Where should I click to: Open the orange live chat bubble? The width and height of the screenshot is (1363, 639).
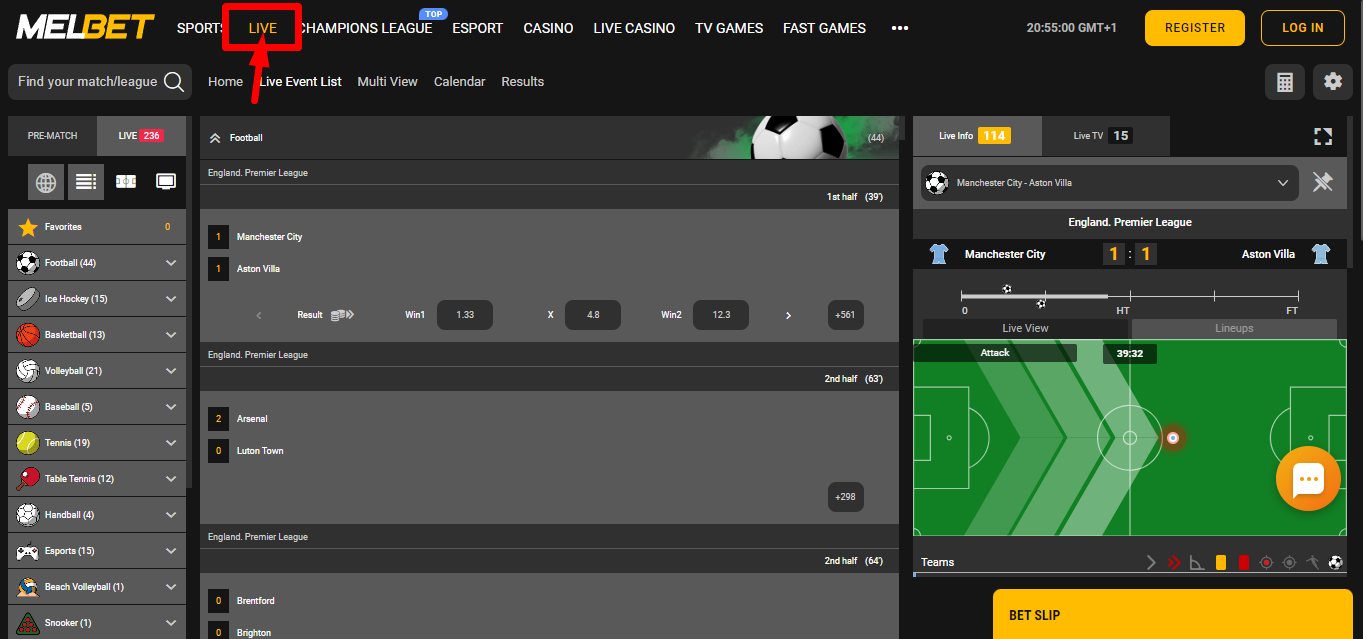(x=1308, y=479)
